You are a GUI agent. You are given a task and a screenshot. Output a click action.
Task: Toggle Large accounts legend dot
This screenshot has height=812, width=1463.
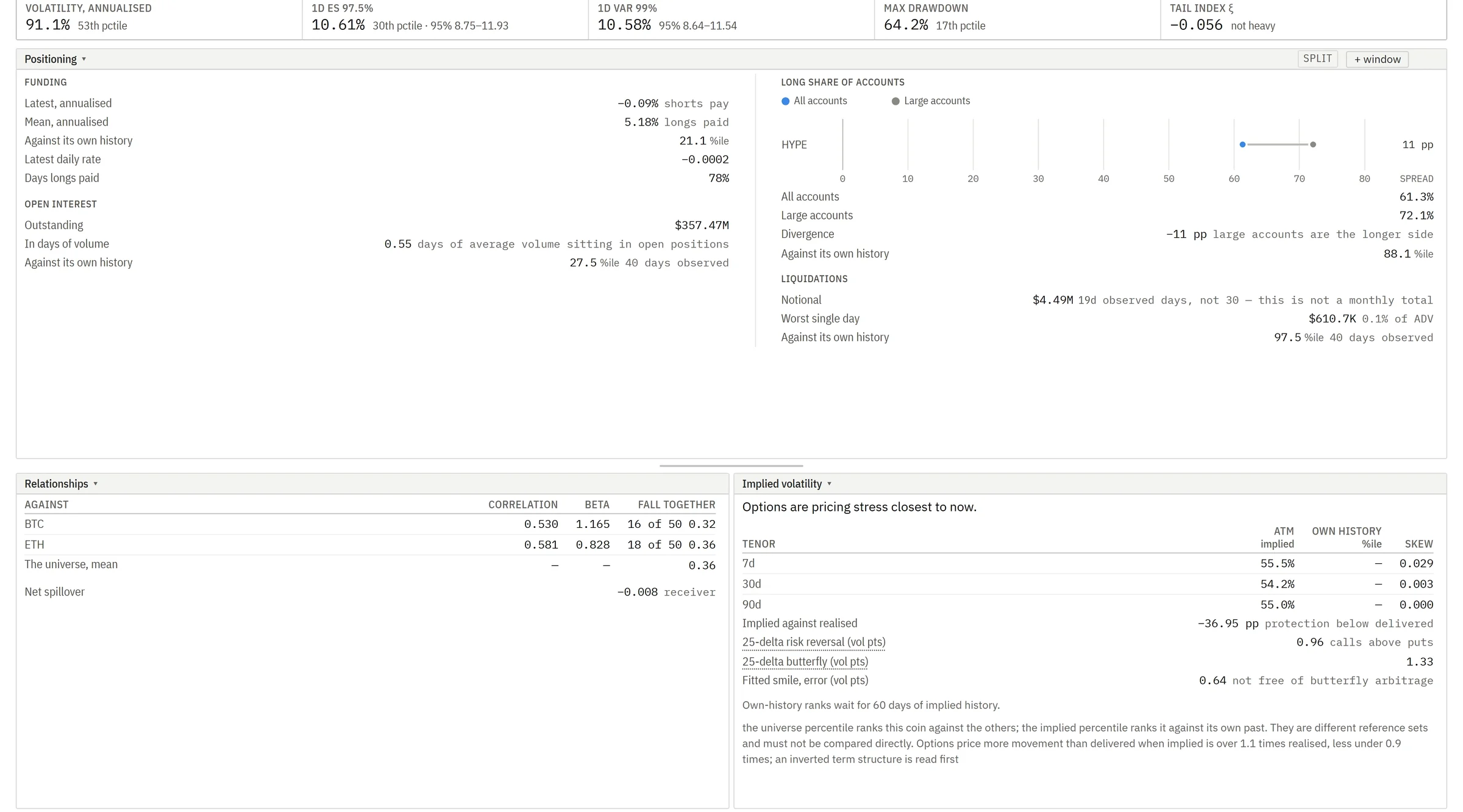point(895,101)
